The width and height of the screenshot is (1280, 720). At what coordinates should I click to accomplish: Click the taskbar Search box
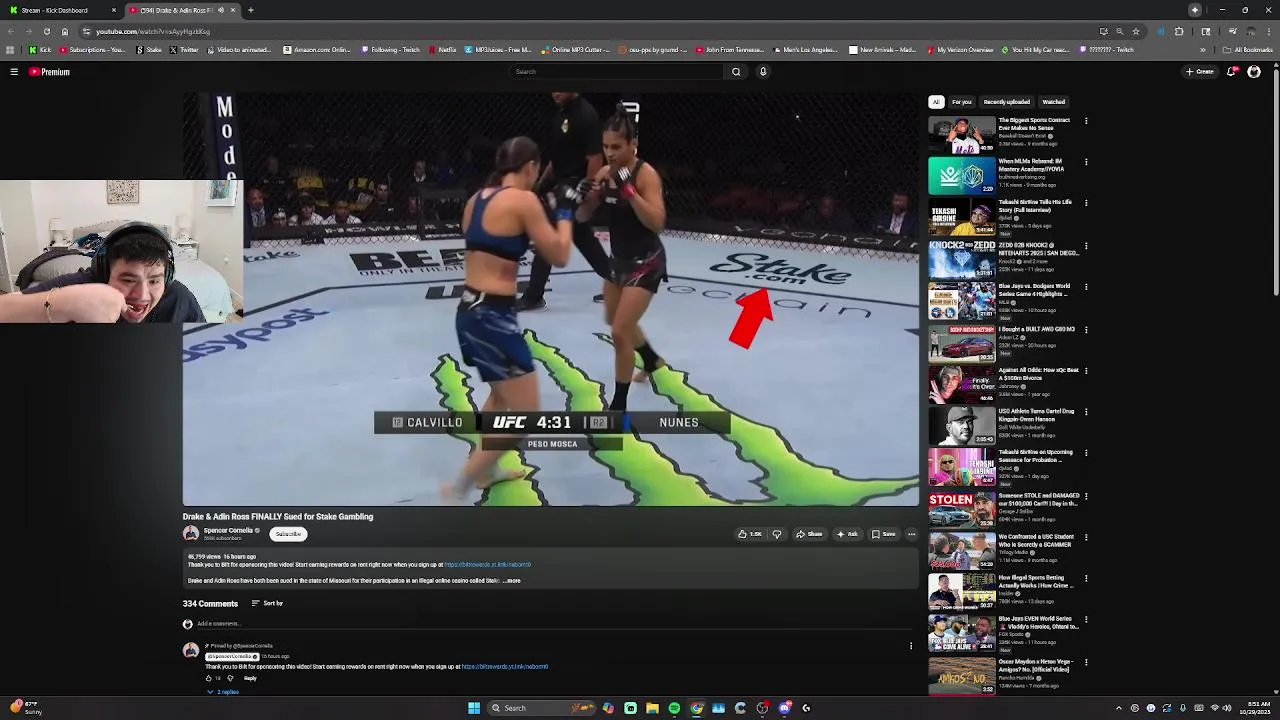[x=540, y=708]
